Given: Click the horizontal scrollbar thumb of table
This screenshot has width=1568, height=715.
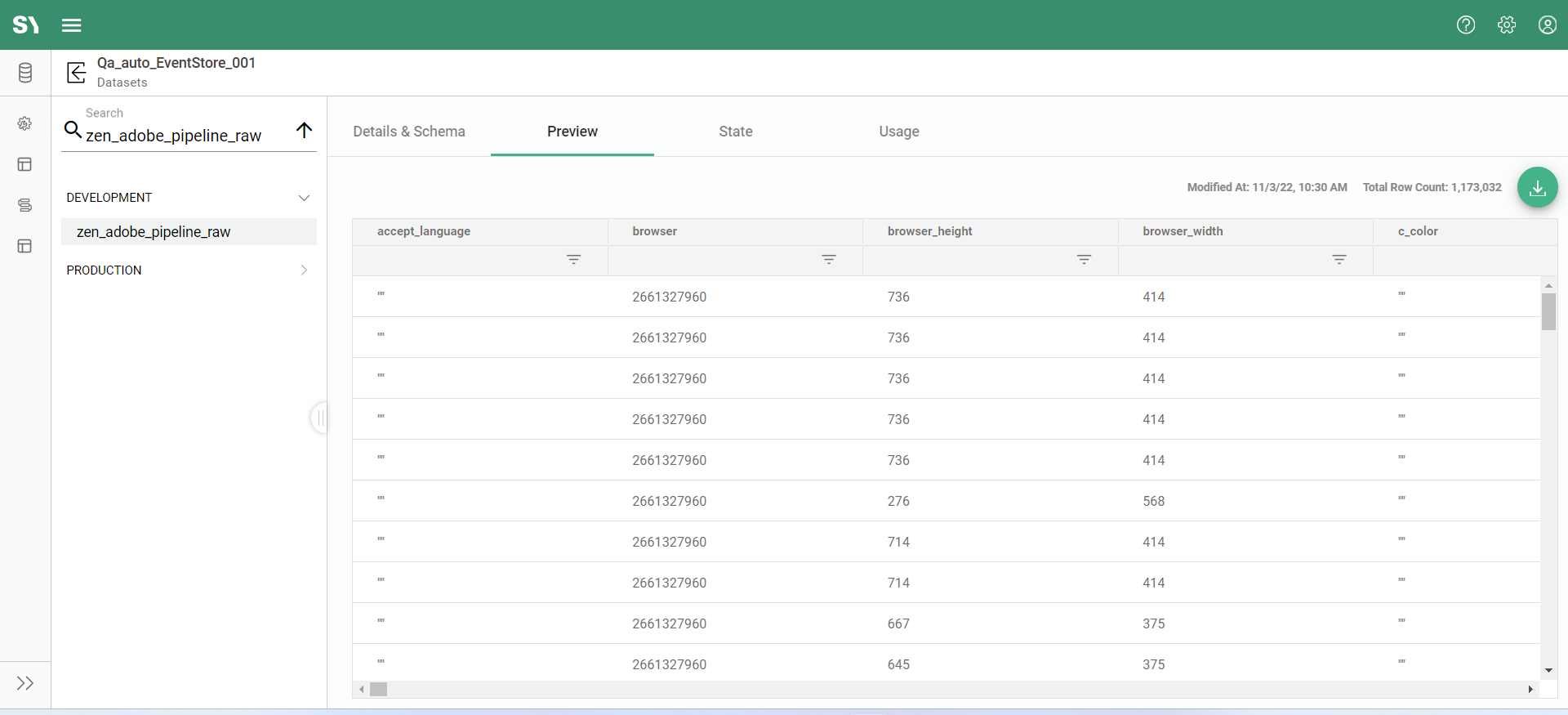Looking at the screenshot, I should point(378,690).
